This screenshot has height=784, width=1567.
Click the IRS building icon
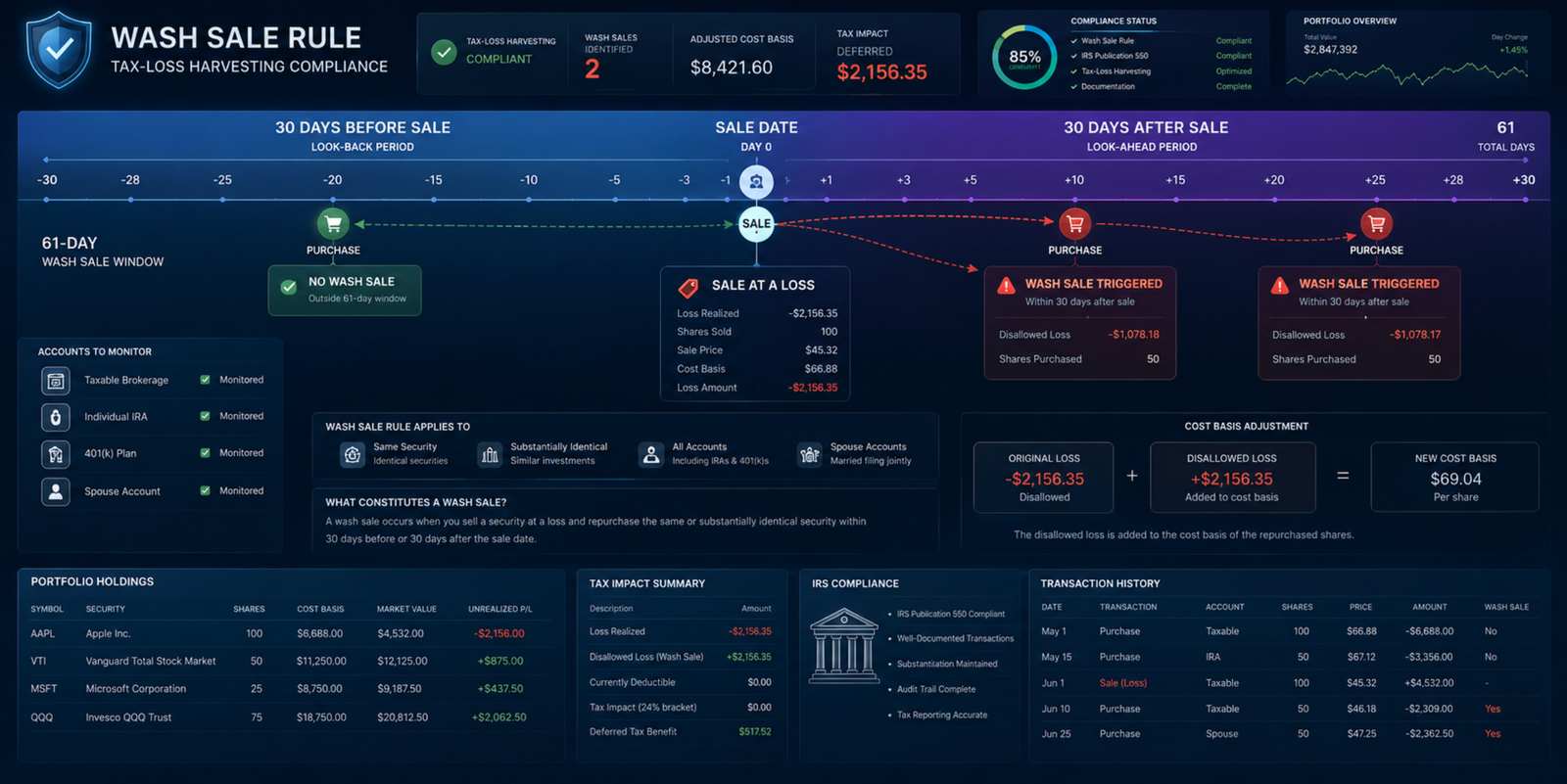tap(843, 645)
